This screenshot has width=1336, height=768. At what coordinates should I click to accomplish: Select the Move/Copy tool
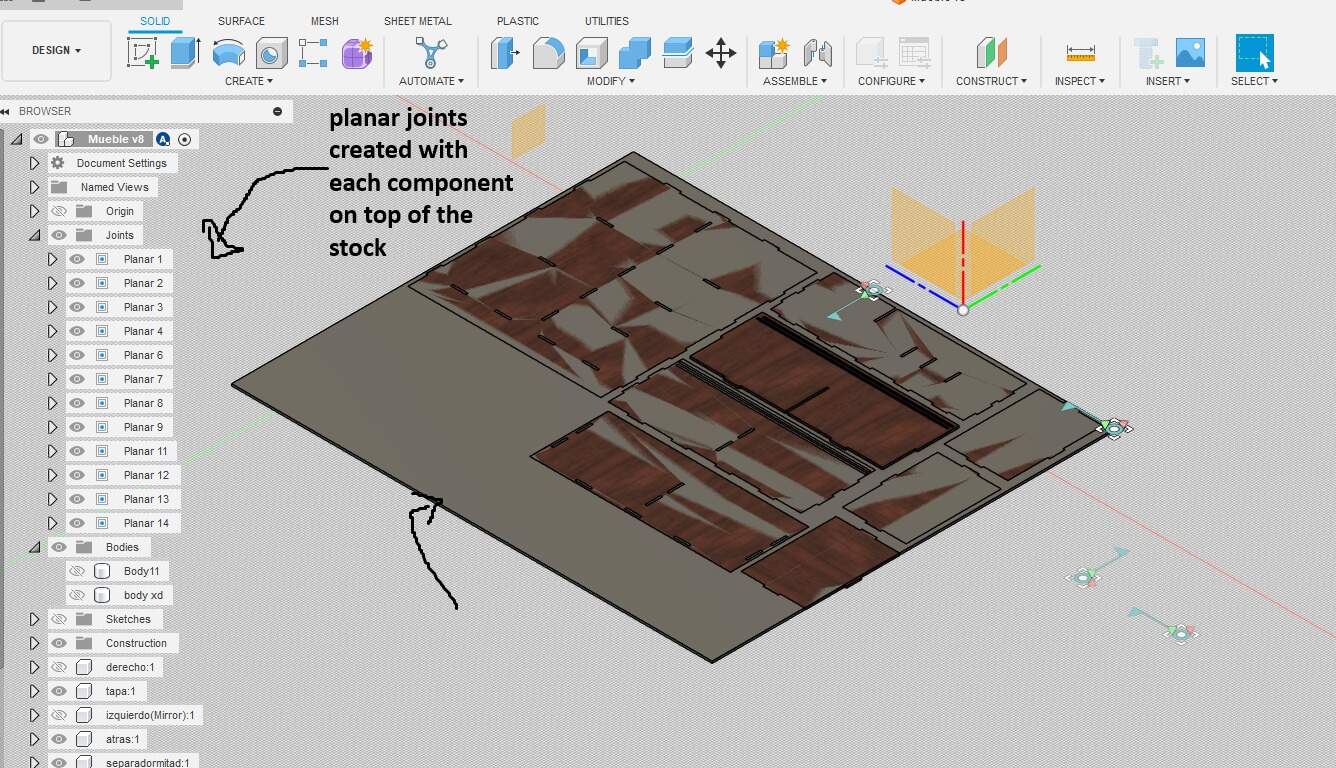pyautogui.click(x=721, y=52)
